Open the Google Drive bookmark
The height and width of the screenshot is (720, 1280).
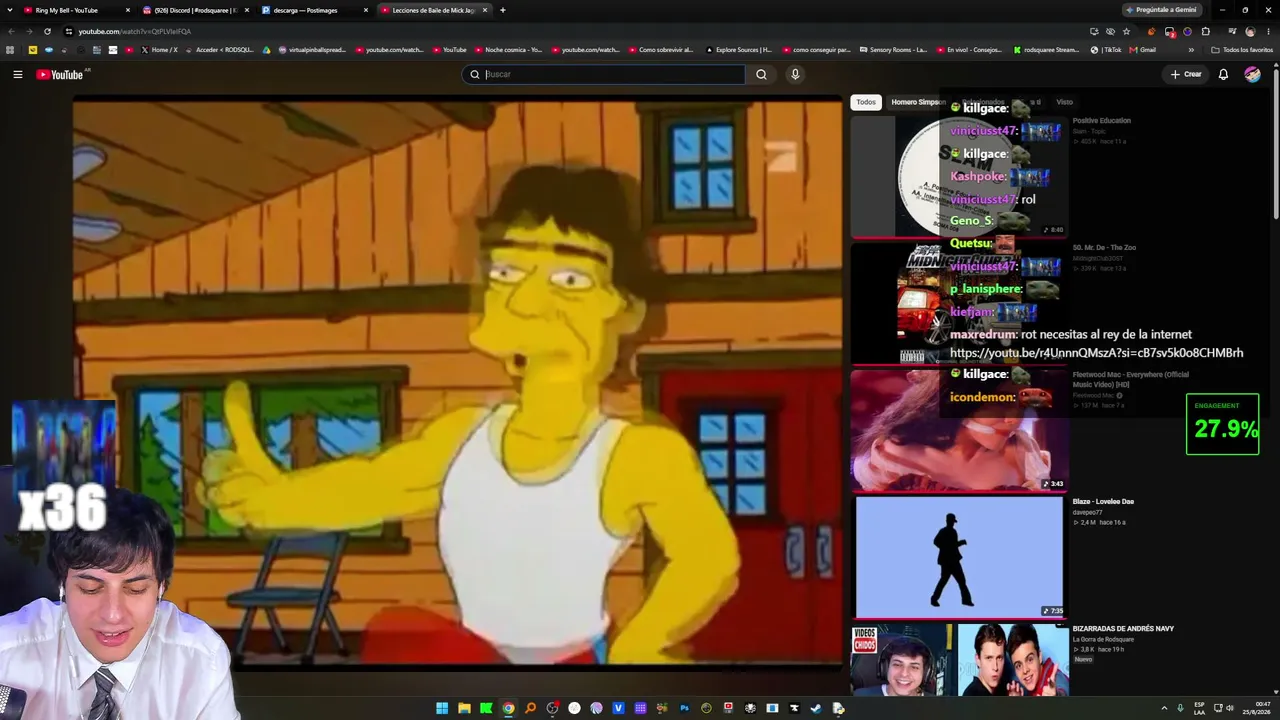click(x=266, y=50)
